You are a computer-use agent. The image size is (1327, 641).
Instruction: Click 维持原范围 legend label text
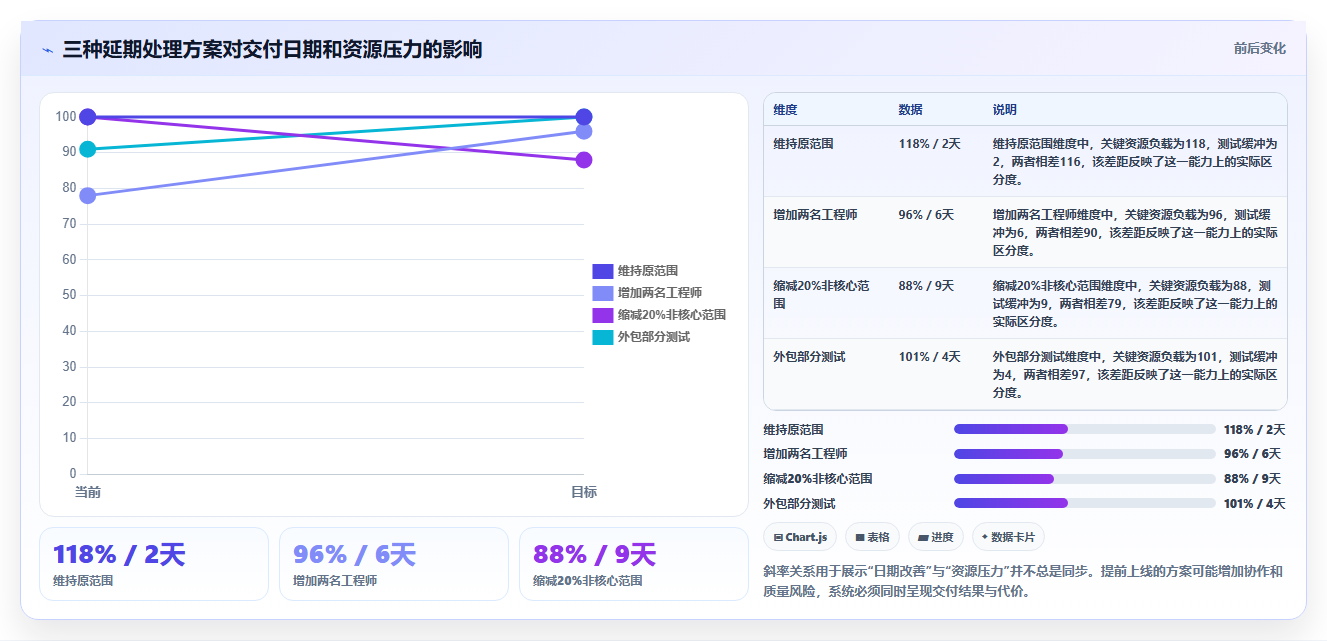648,271
